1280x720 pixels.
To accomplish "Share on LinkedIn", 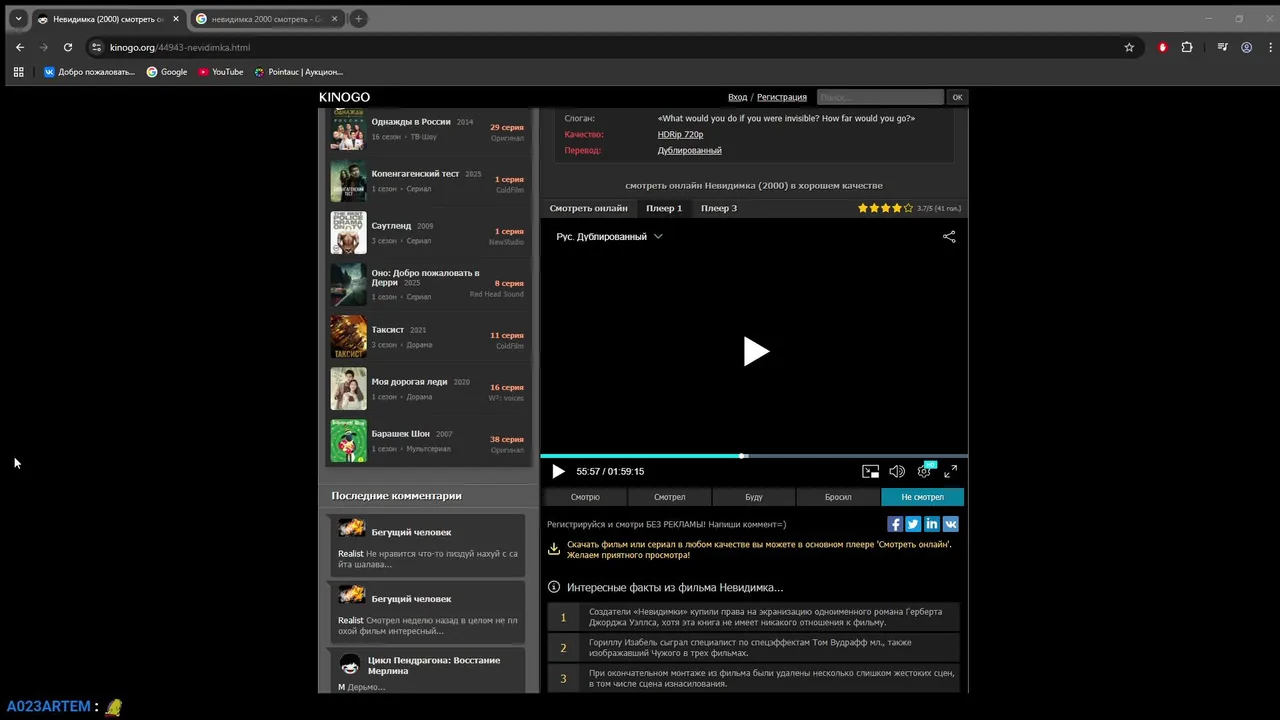I will click(932, 524).
